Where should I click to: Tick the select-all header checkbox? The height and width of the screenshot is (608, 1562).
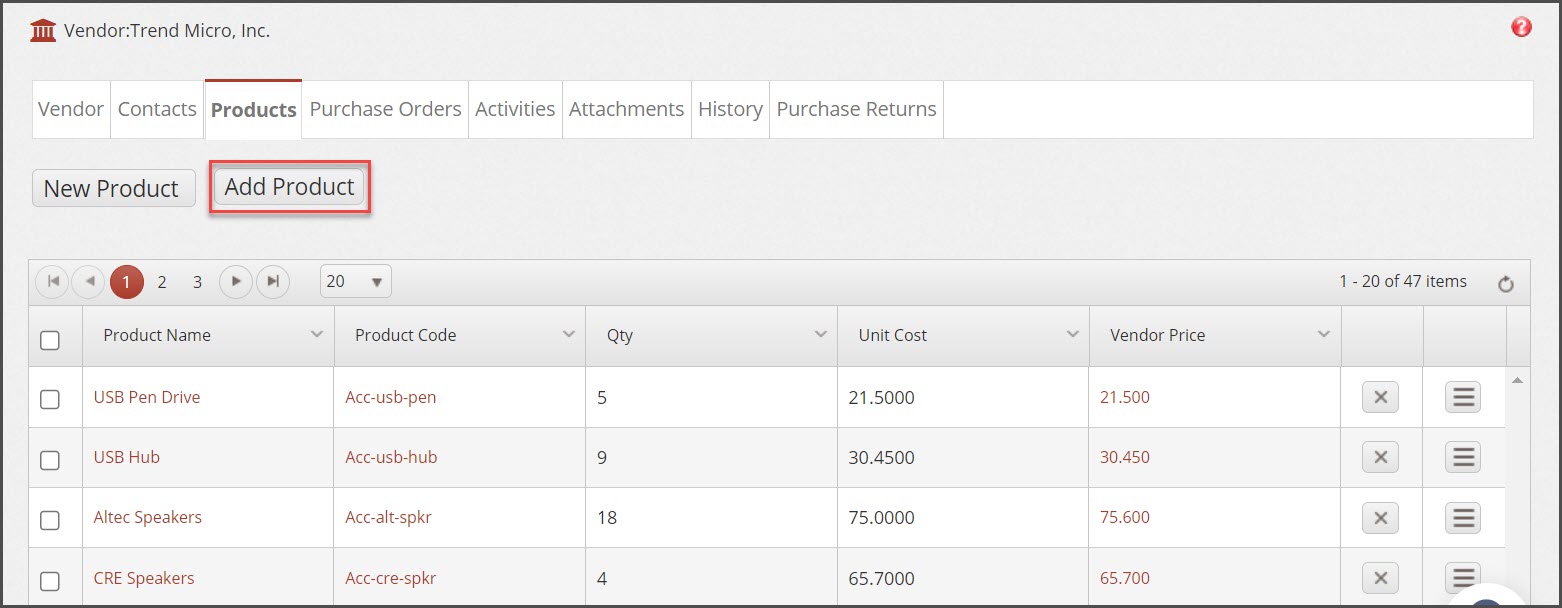tap(50, 341)
